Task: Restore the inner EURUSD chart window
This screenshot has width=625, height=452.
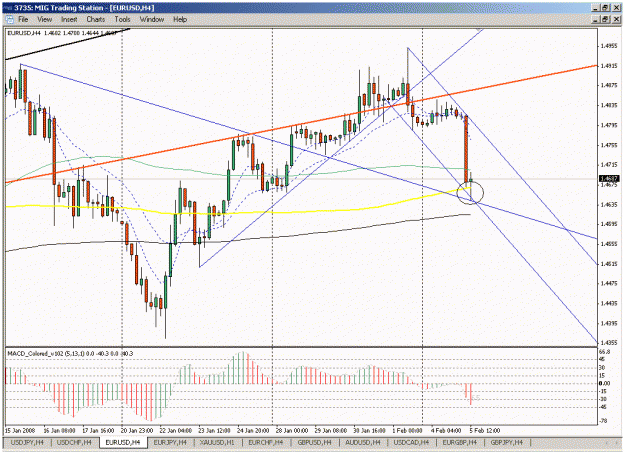Action: point(605,19)
